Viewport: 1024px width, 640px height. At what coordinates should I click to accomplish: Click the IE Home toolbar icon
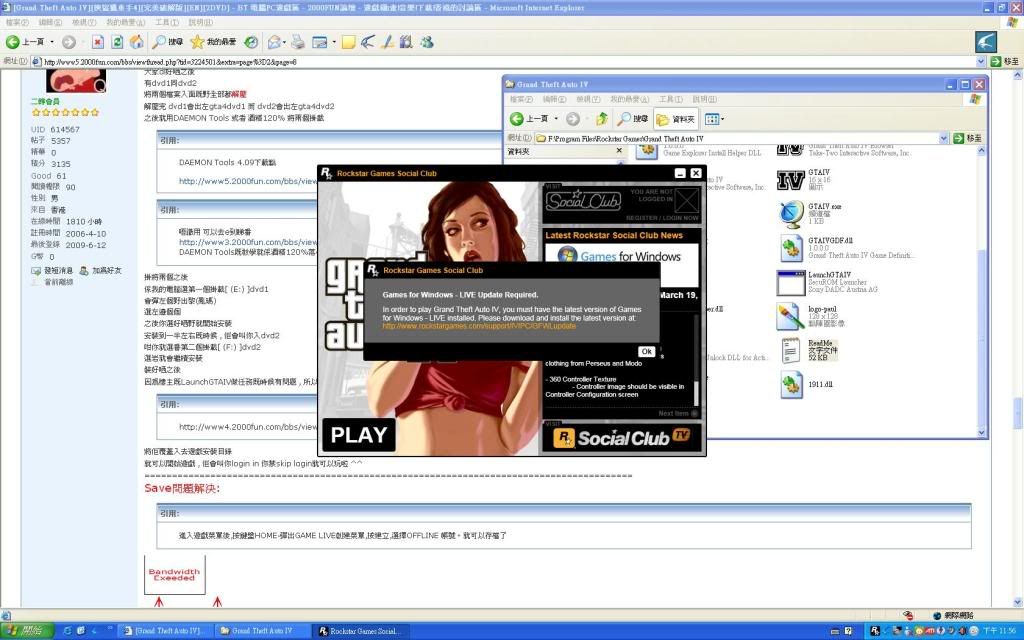pyautogui.click(x=135, y=42)
